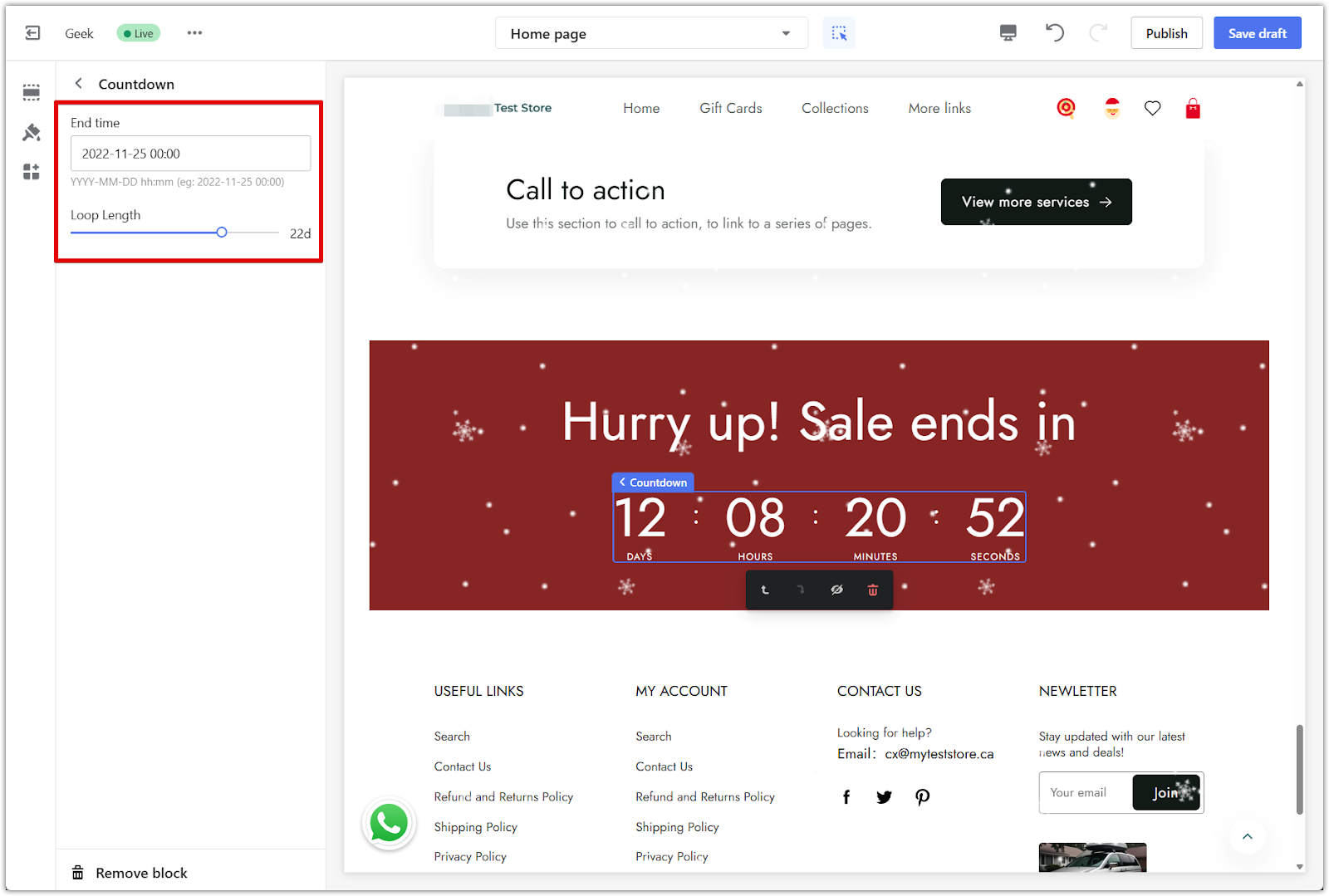Move Countdown block down with arrow icon

[801, 590]
